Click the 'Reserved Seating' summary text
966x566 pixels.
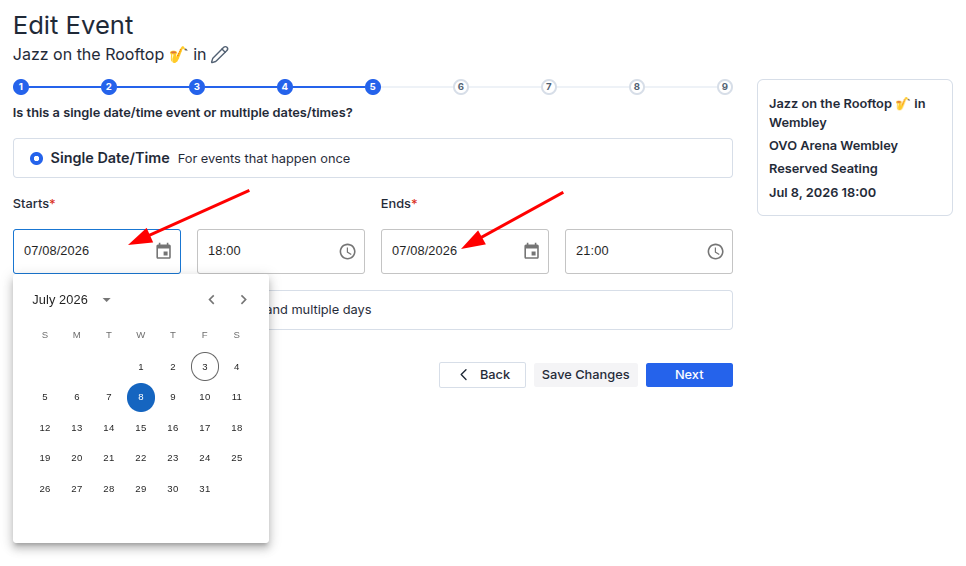coord(823,169)
